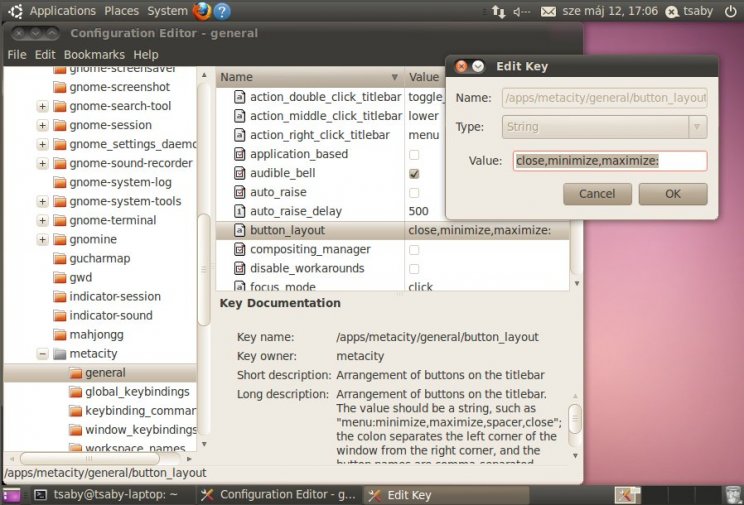Click the boolean icon of application_based
Image resolution: width=744 pixels, height=505 pixels.
[240, 154]
